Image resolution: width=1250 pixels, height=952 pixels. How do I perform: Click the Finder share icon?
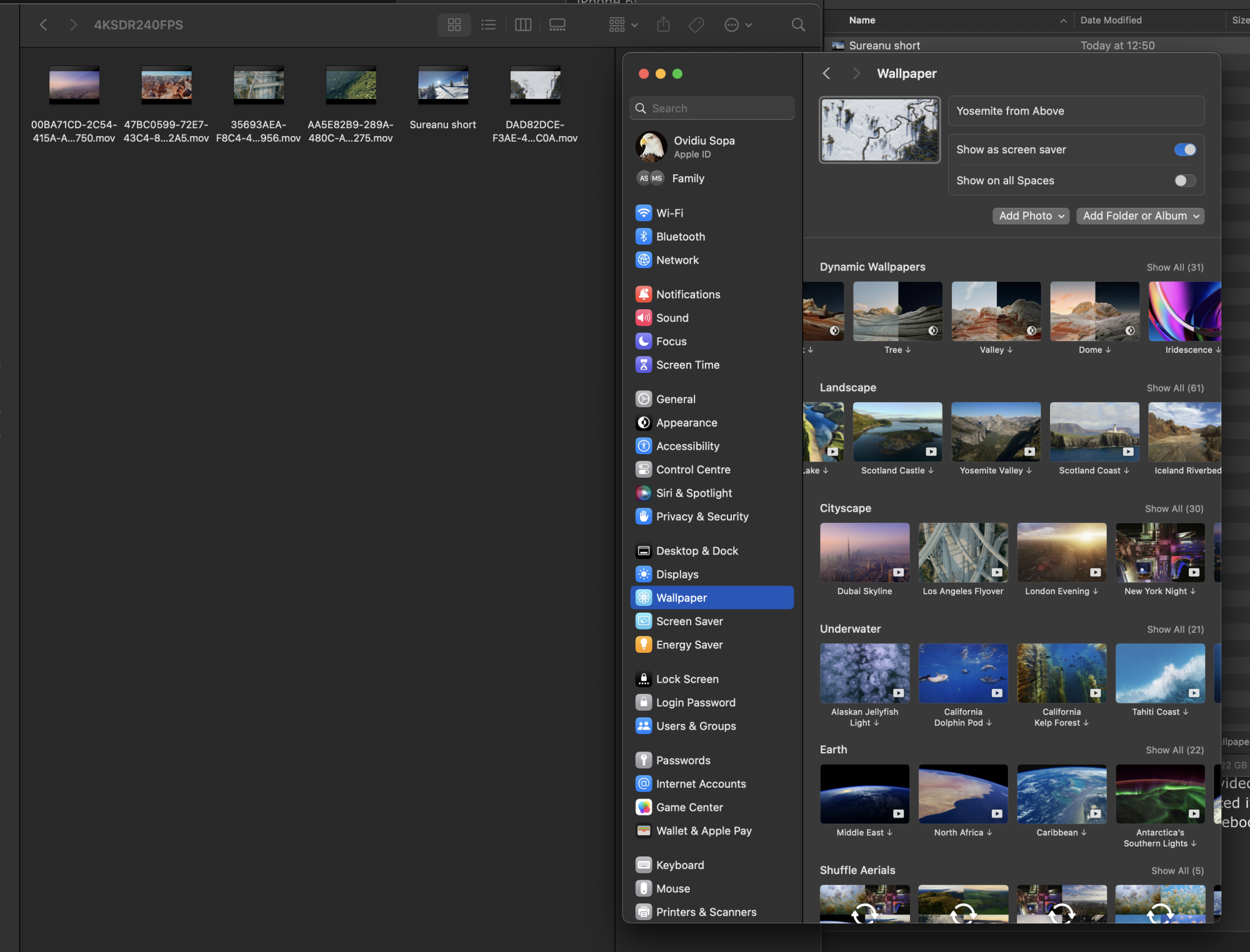pos(664,25)
